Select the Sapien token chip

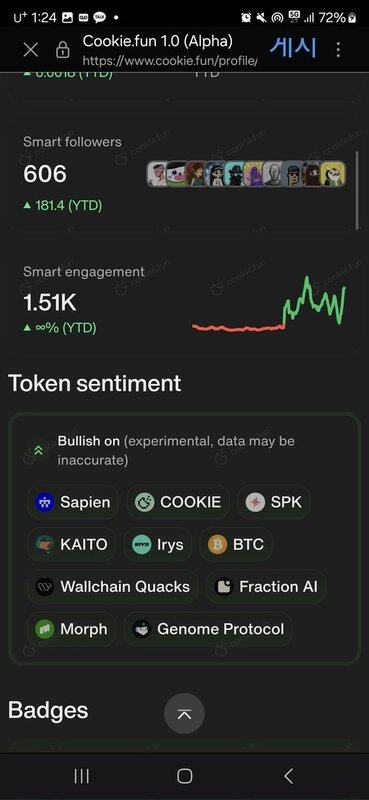click(x=73, y=502)
